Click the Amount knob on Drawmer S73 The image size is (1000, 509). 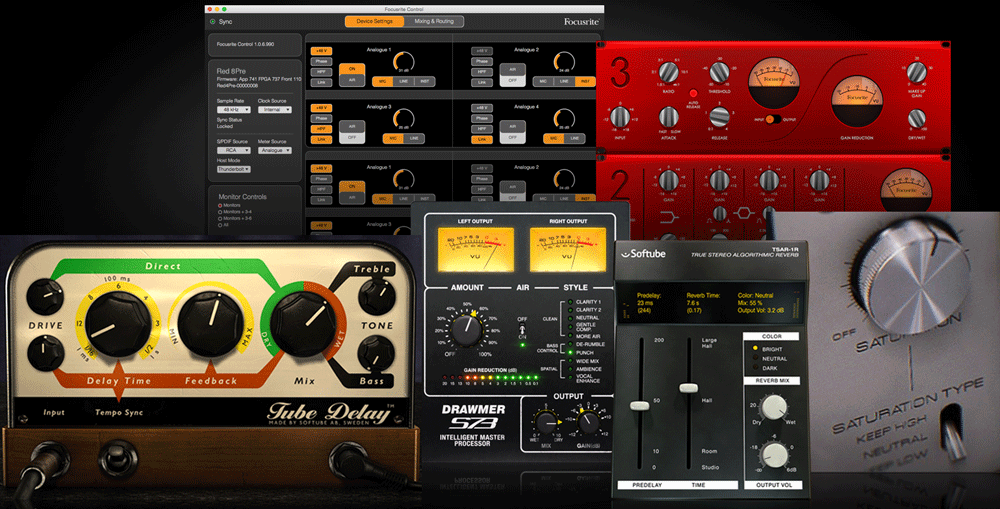[x=467, y=329]
